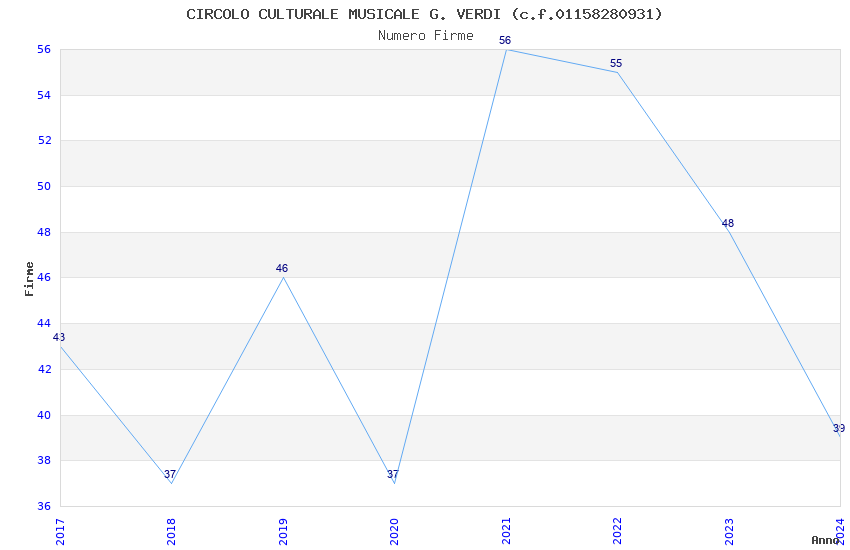
Task: Click the data label 55 for 2022
Action: click(616, 63)
